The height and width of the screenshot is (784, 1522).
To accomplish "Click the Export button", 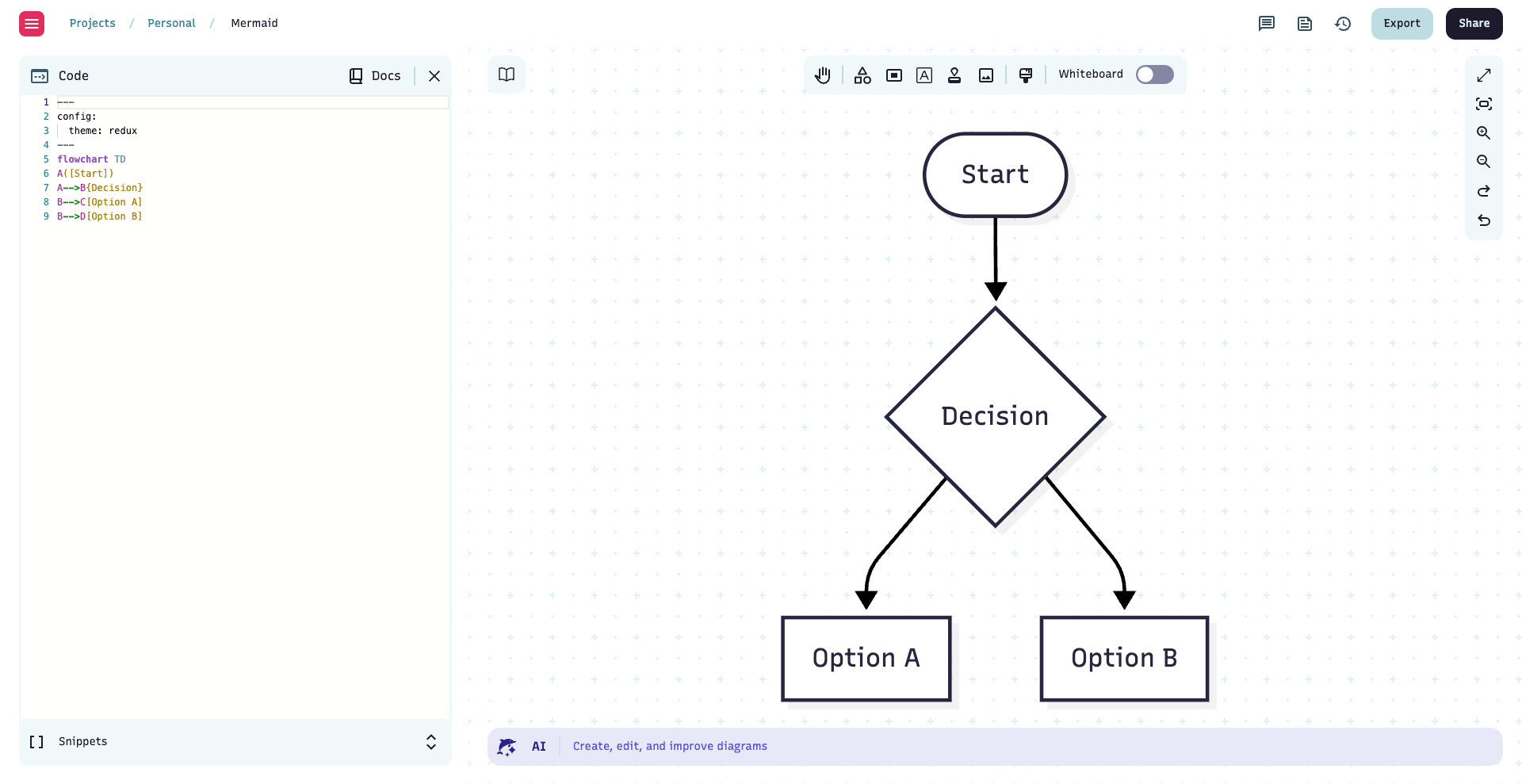I will (1402, 24).
